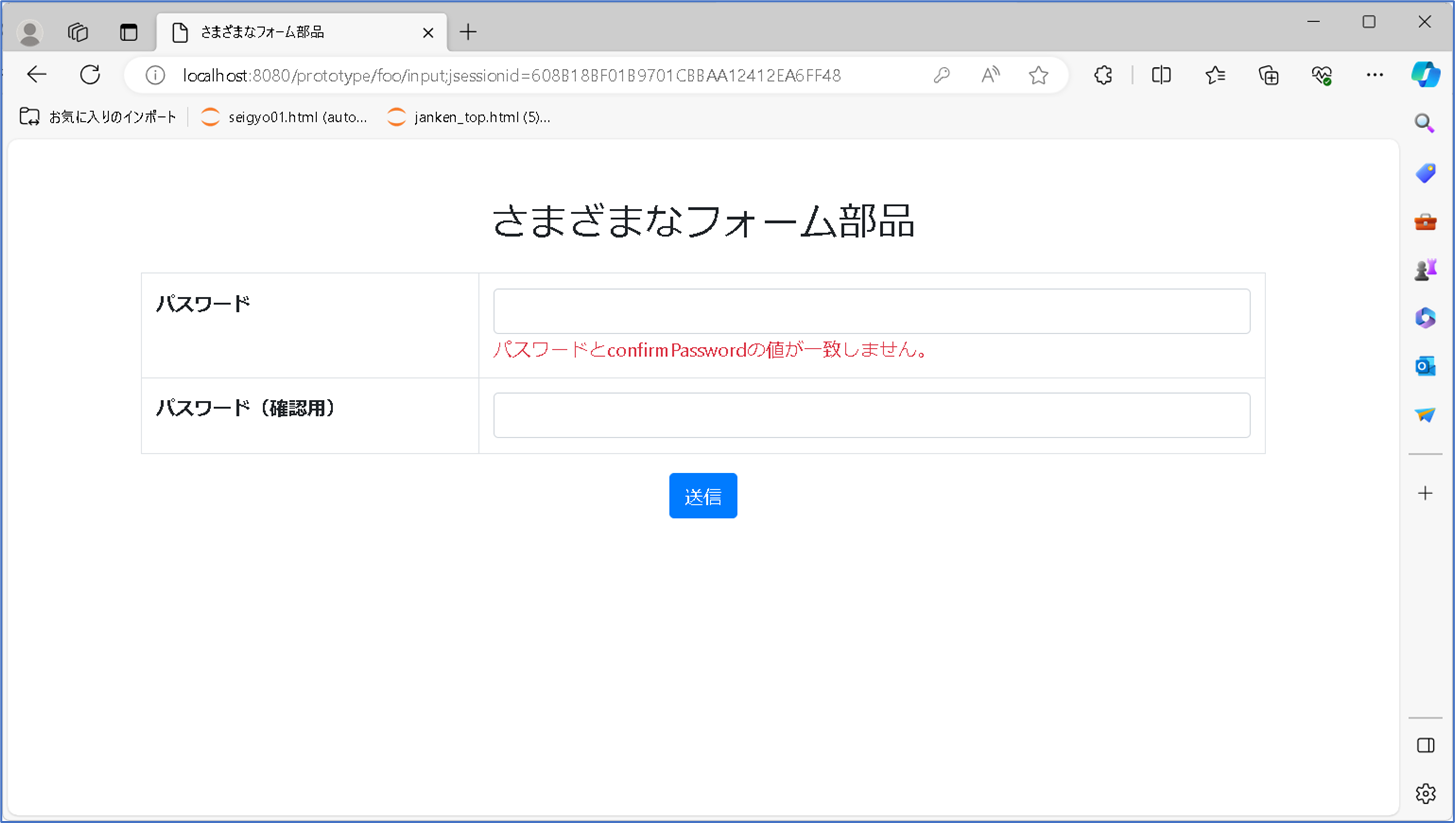Viewport: 1455px width, 823px height.
Task: Open the tab actions menu icon
Action: (x=128, y=32)
